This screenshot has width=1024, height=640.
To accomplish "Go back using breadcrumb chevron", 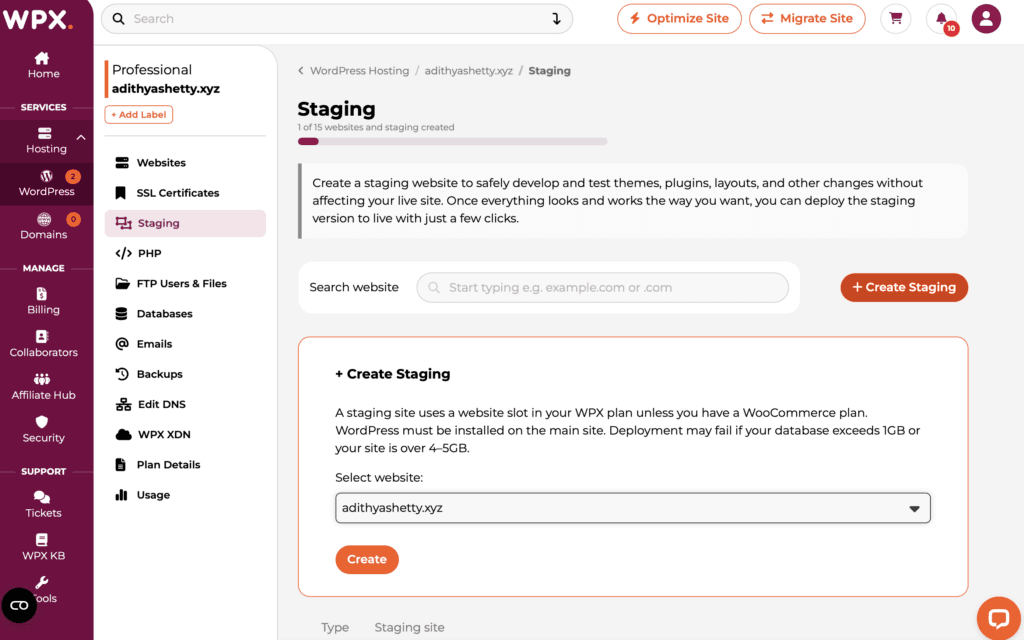I will [300, 71].
